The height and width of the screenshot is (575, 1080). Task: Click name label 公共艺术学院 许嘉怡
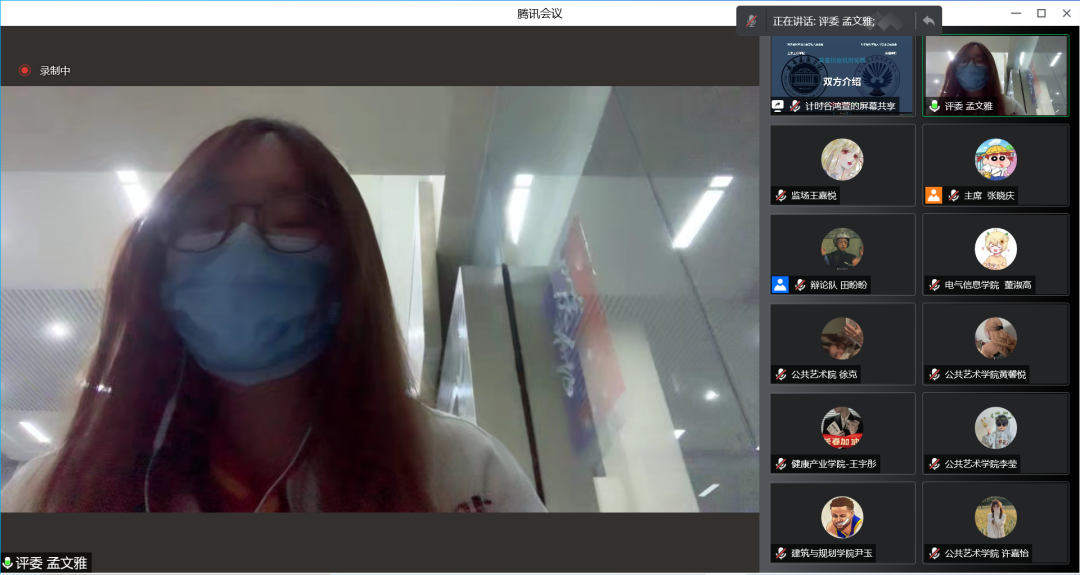(x=988, y=553)
